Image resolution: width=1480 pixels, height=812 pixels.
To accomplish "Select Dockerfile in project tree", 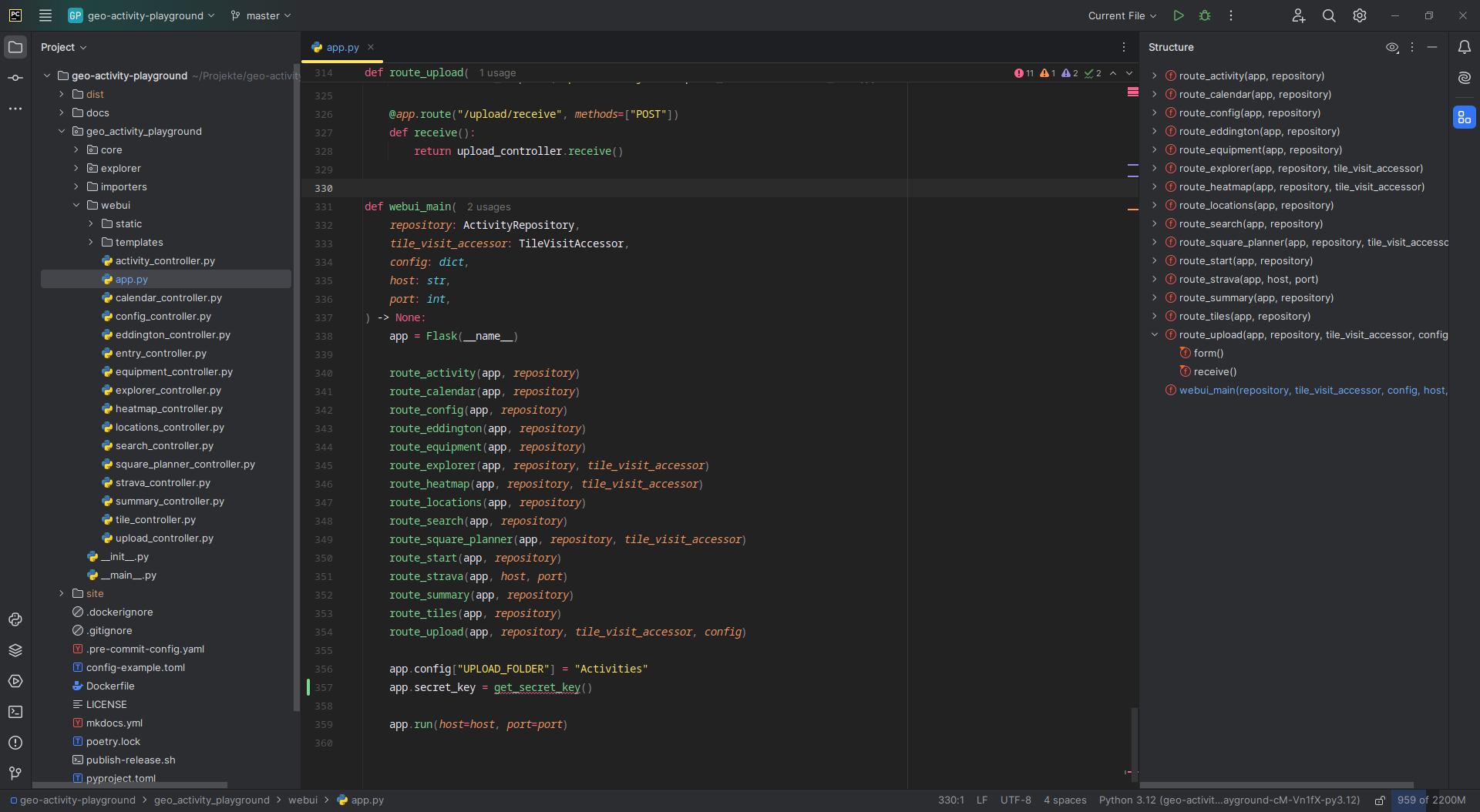I will (110, 686).
